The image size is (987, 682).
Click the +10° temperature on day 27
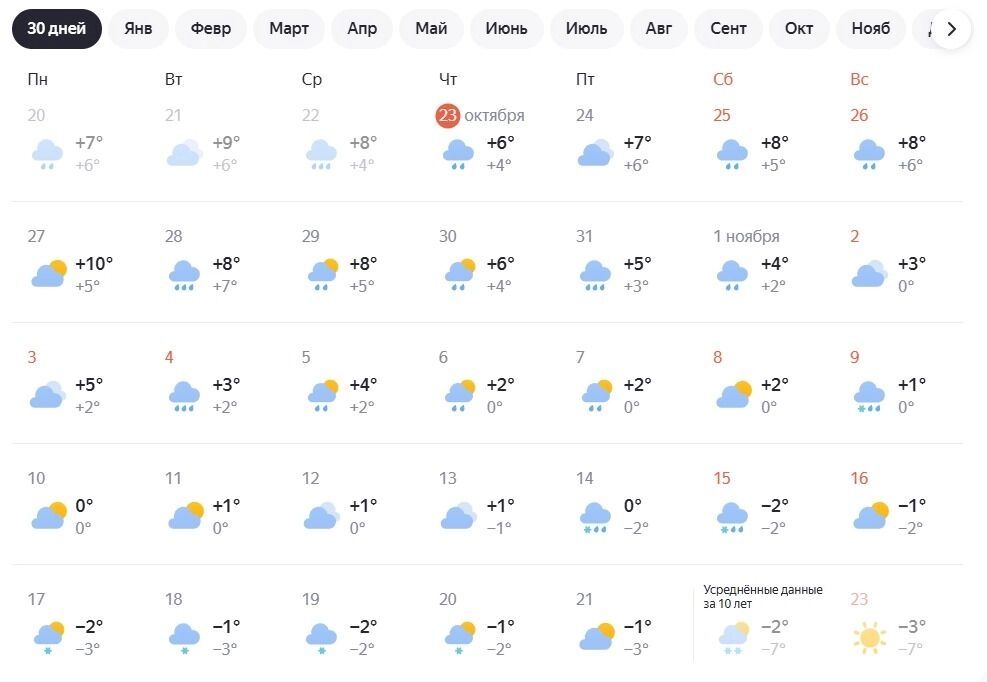click(x=94, y=264)
